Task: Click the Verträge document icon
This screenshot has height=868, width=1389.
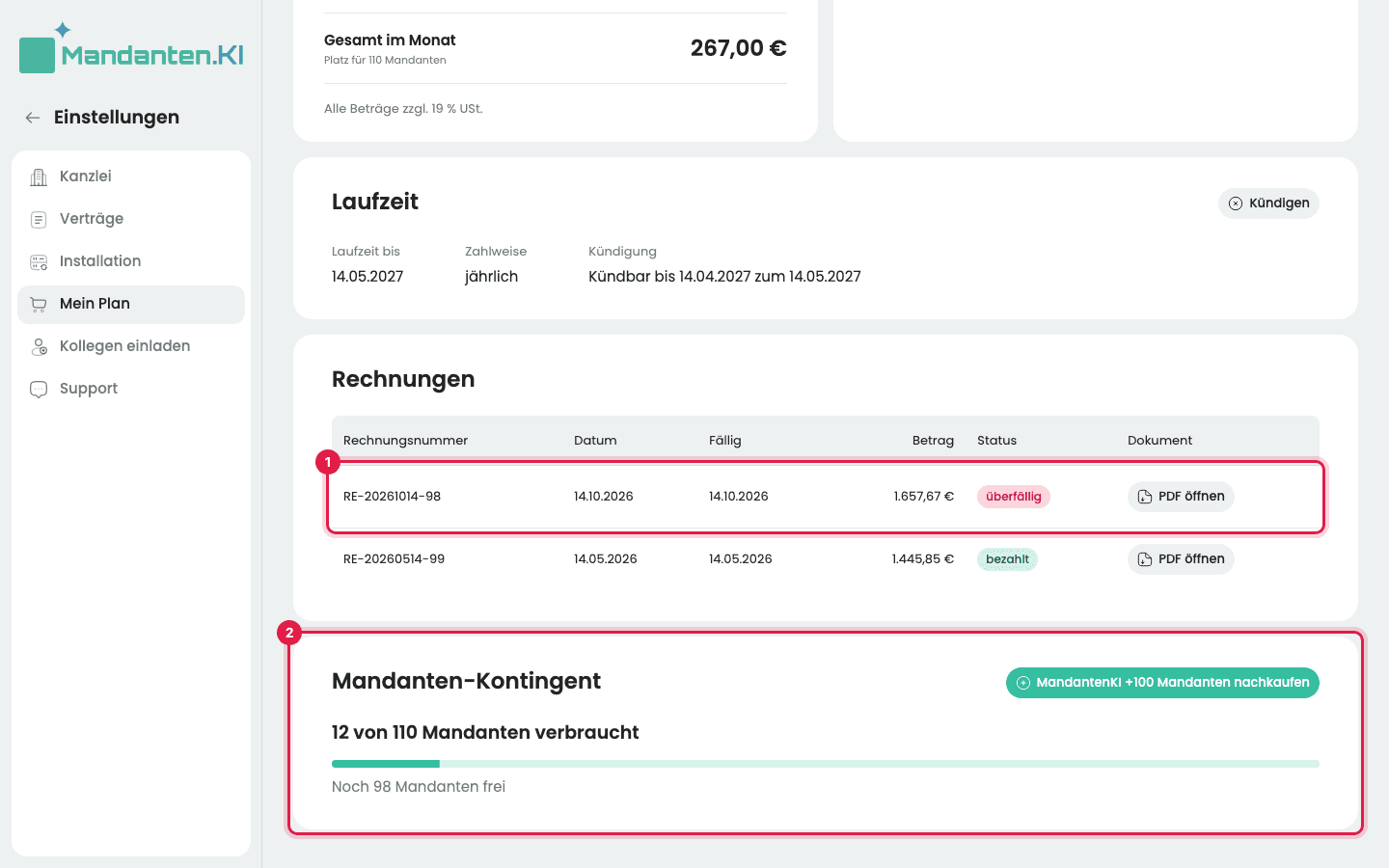Action: tap(39, 219)
